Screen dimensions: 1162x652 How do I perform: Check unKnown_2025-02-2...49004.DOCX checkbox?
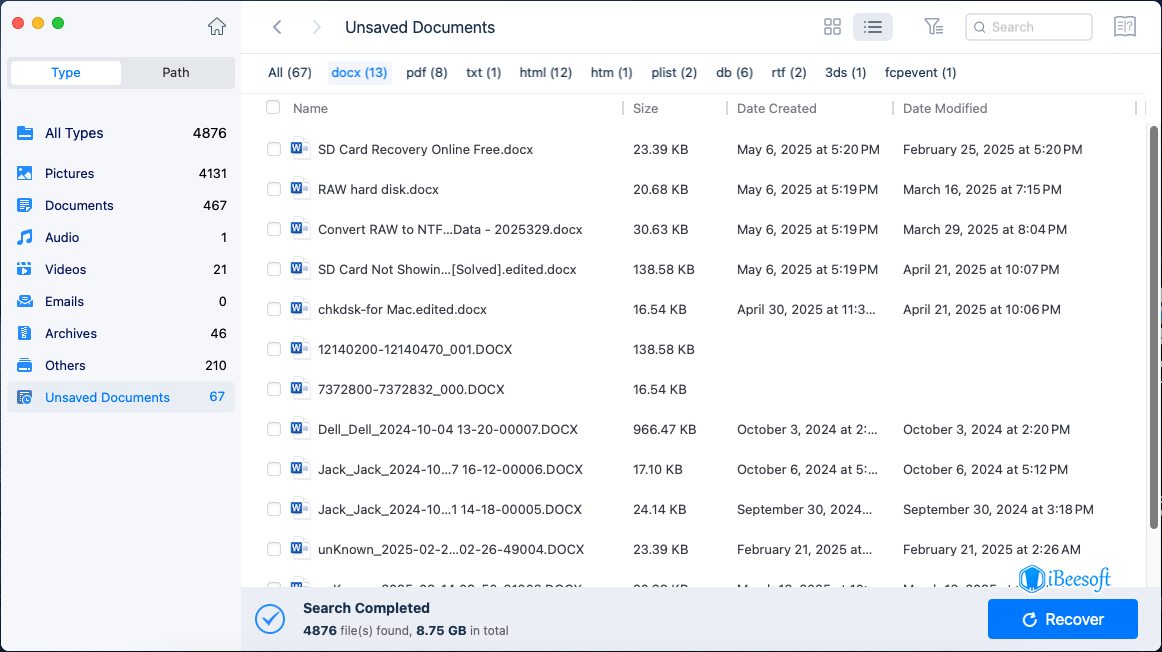point(273,549)
